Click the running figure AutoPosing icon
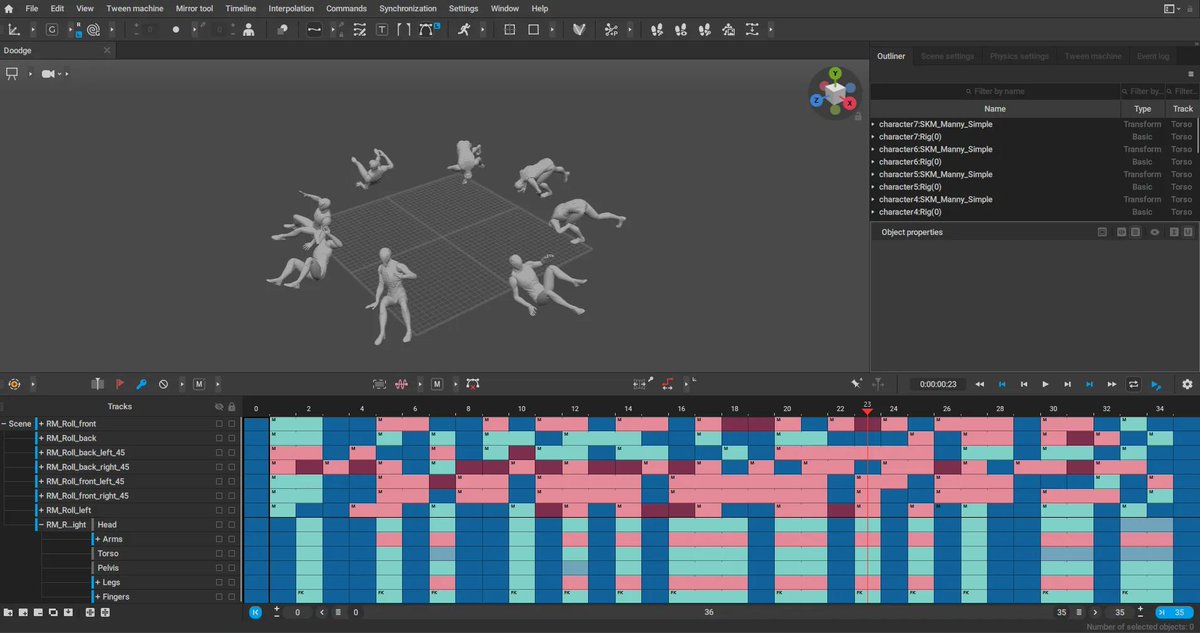Screen dimensions: 1200x633 (464, 30)
